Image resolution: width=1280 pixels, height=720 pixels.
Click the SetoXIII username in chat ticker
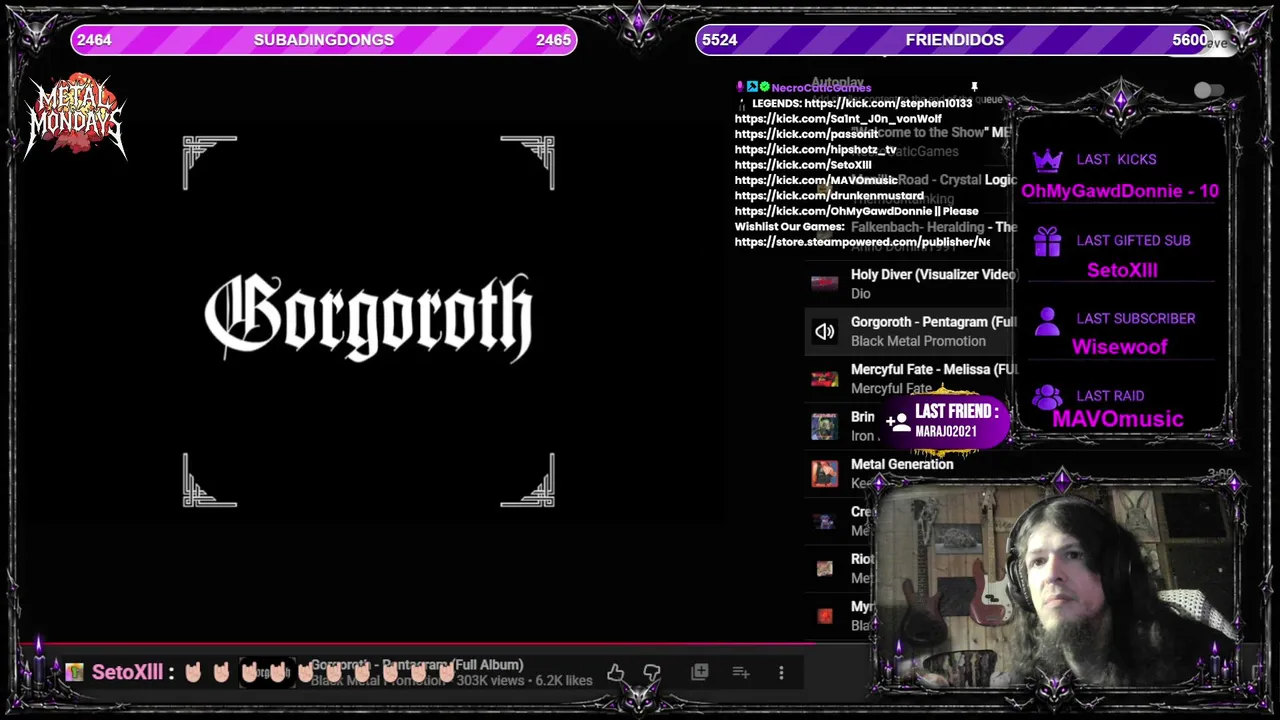point(127,672)
